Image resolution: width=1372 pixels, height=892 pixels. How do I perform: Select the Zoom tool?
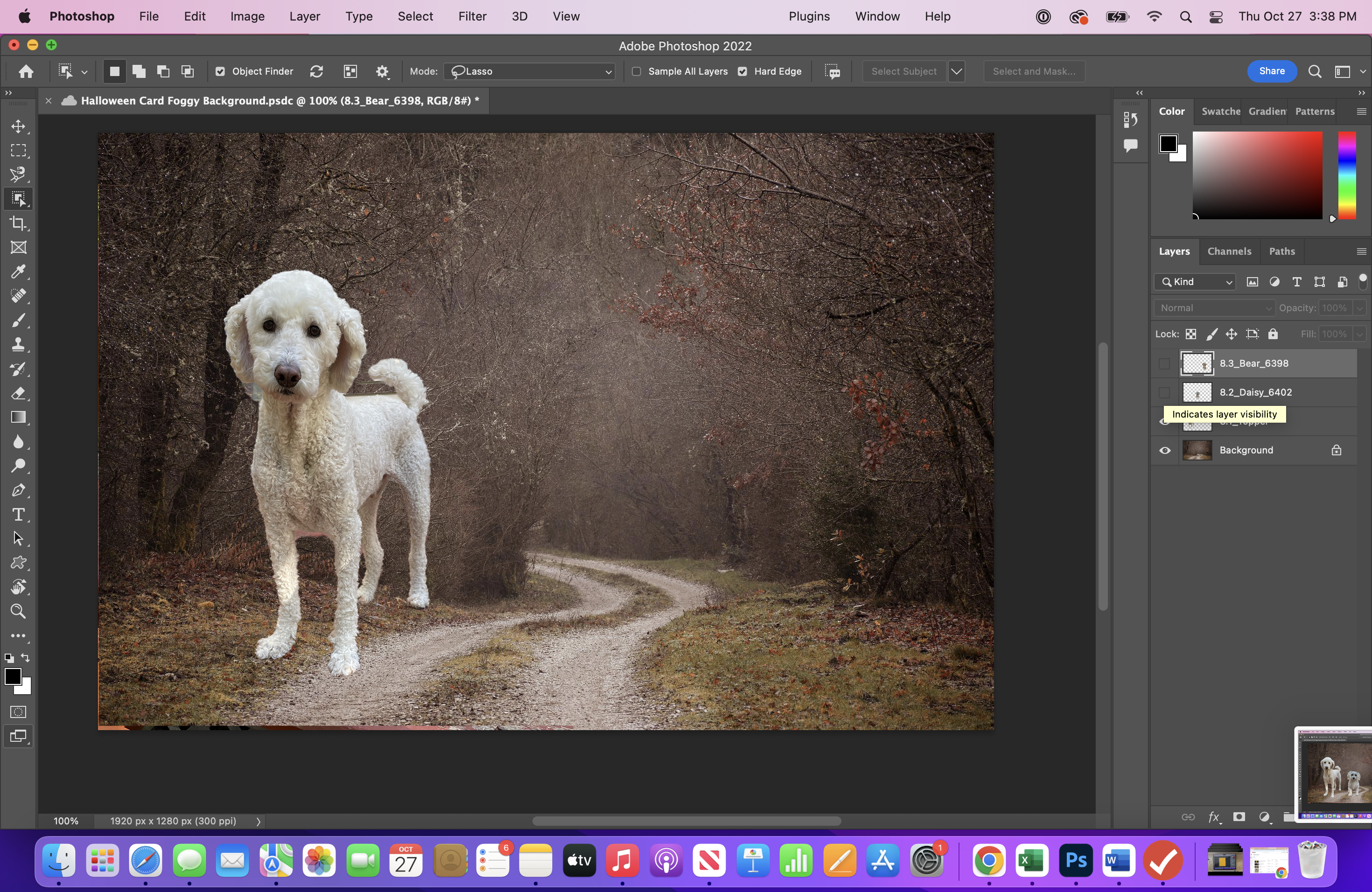[19, 611]
